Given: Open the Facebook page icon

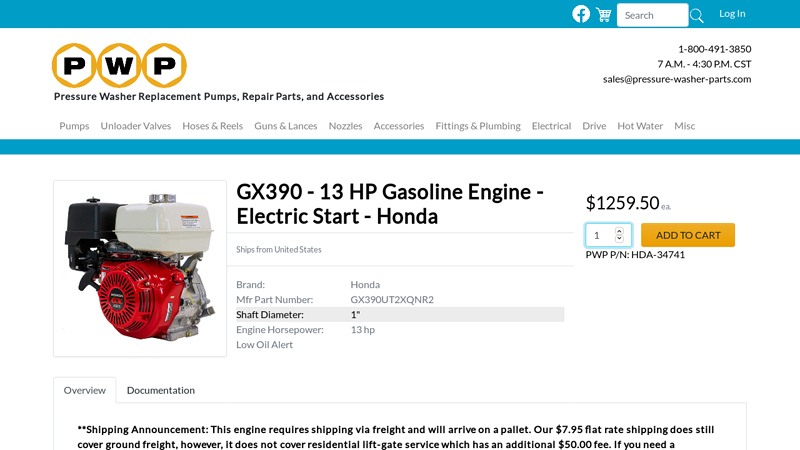Looking at the screenshot, I should (581, 14).
